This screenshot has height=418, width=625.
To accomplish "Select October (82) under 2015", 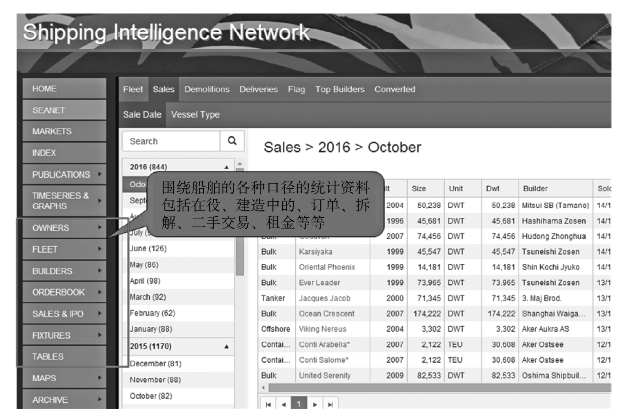I will 179,396.
